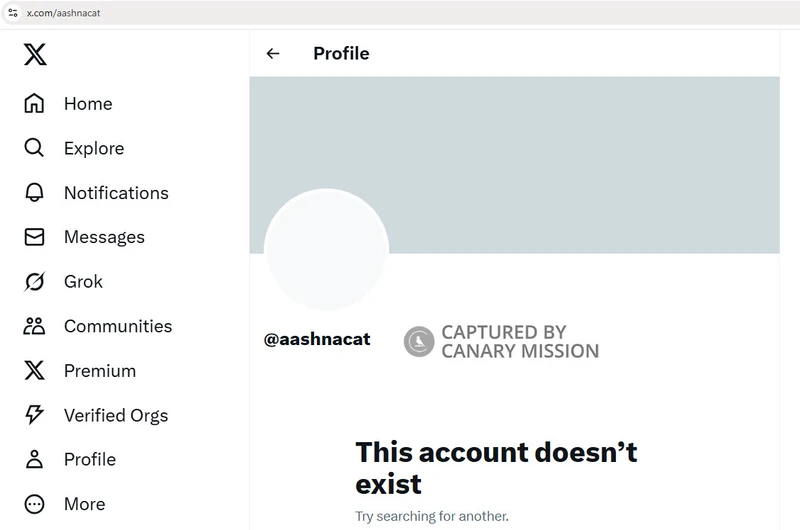The image size is (800, 530).
Task: Click the Communities people icon
Action: tap(35, 326)
